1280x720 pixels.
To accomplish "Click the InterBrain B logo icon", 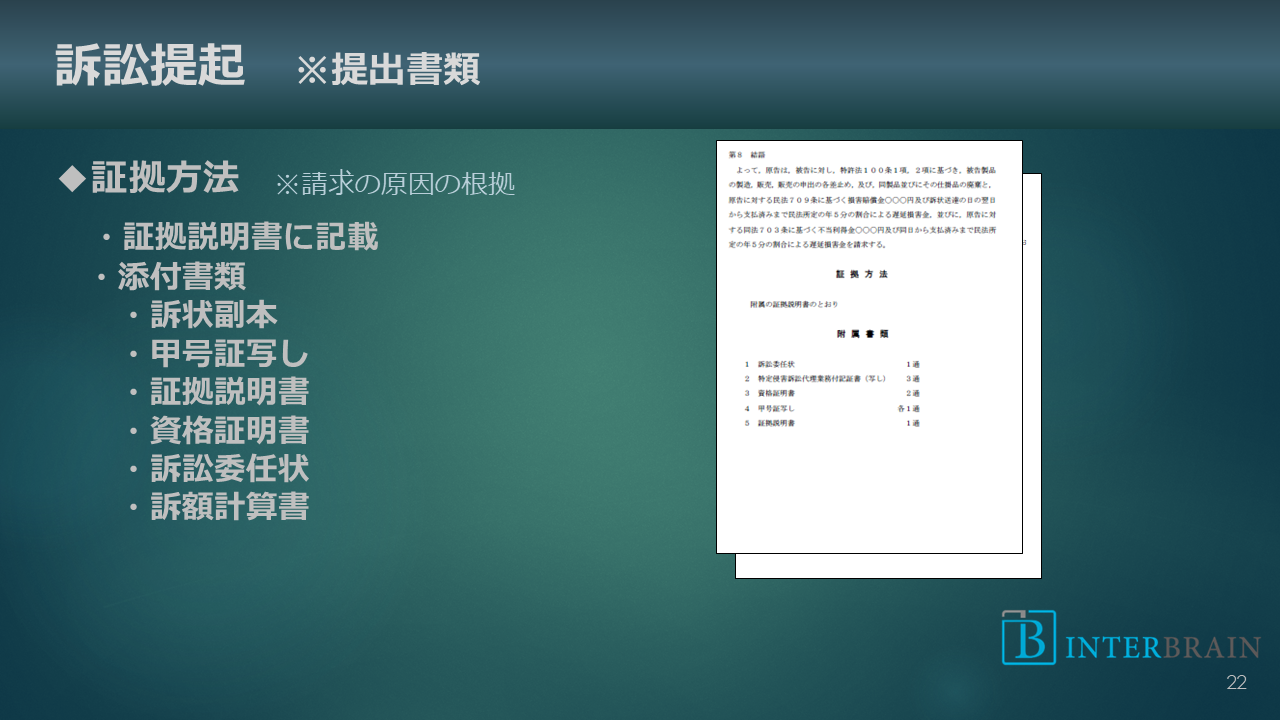I will pos(1029,638).
